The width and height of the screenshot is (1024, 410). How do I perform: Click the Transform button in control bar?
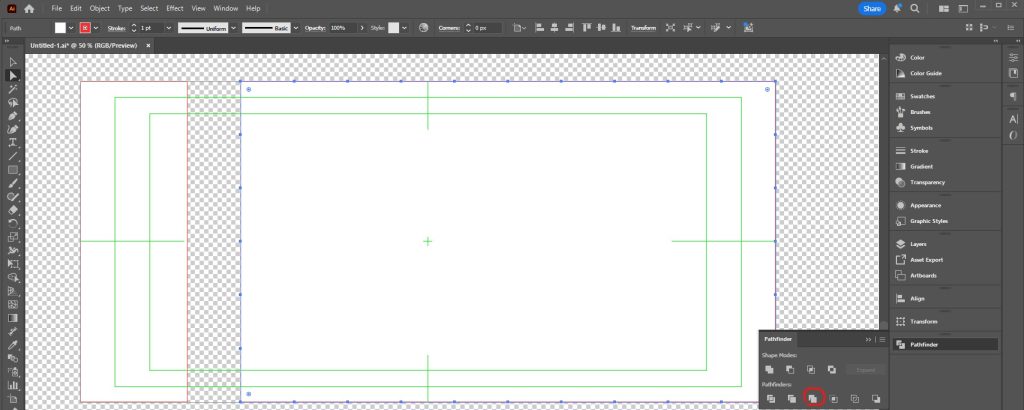pos(643,27)
